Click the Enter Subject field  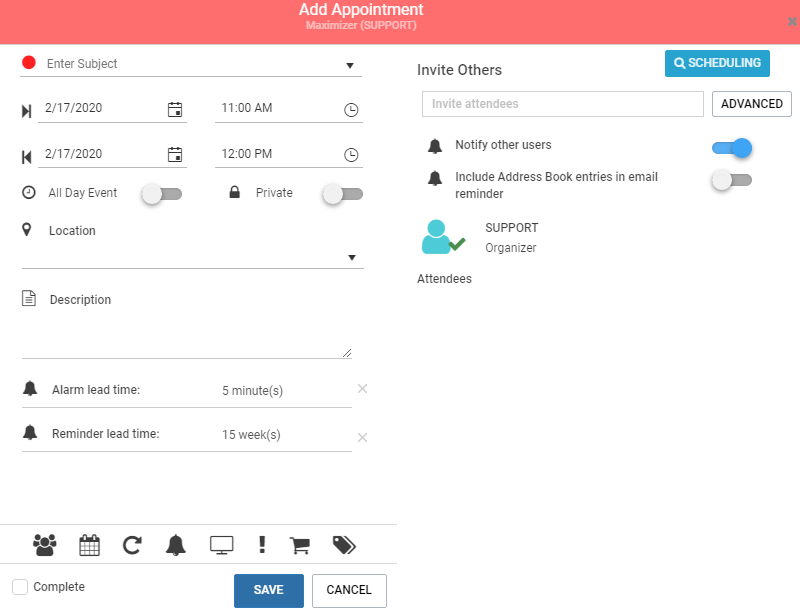coord(191,64)
